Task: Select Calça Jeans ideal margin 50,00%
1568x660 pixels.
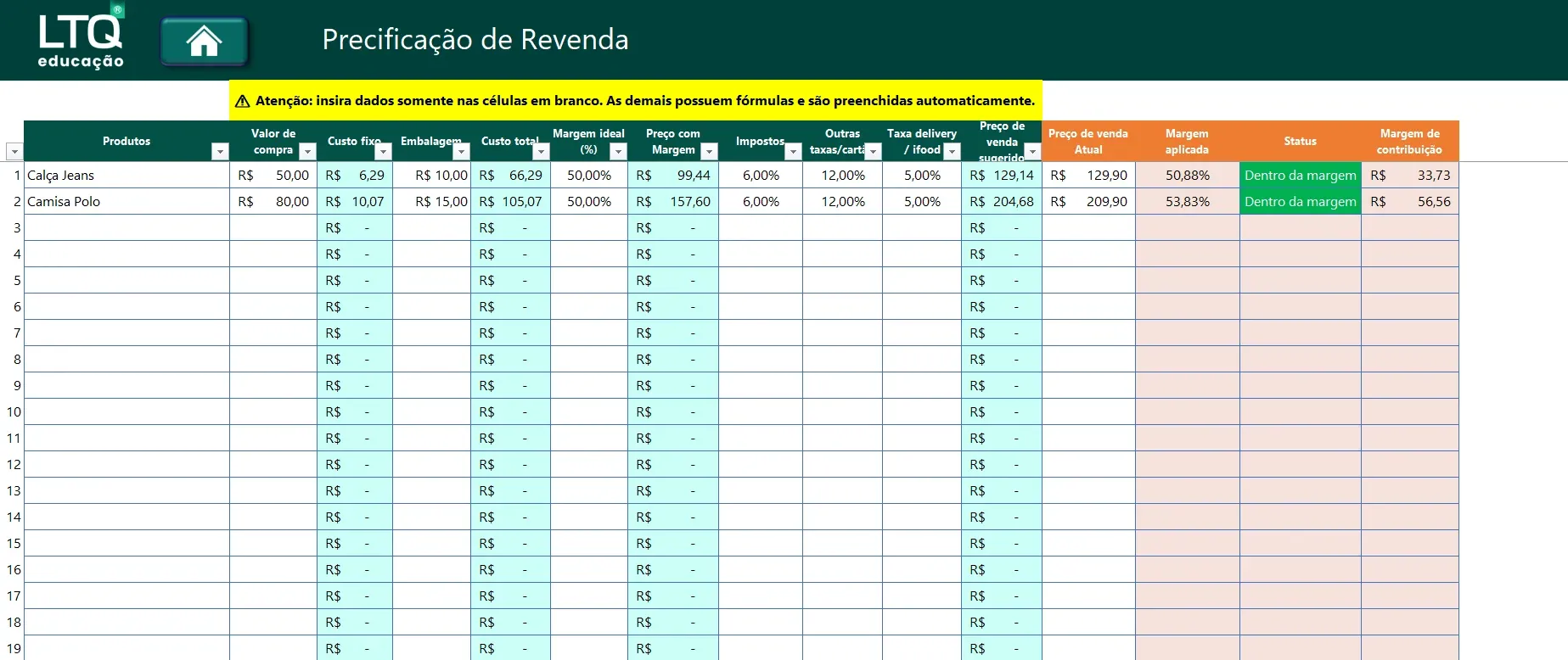Action: tap(589, 176)
